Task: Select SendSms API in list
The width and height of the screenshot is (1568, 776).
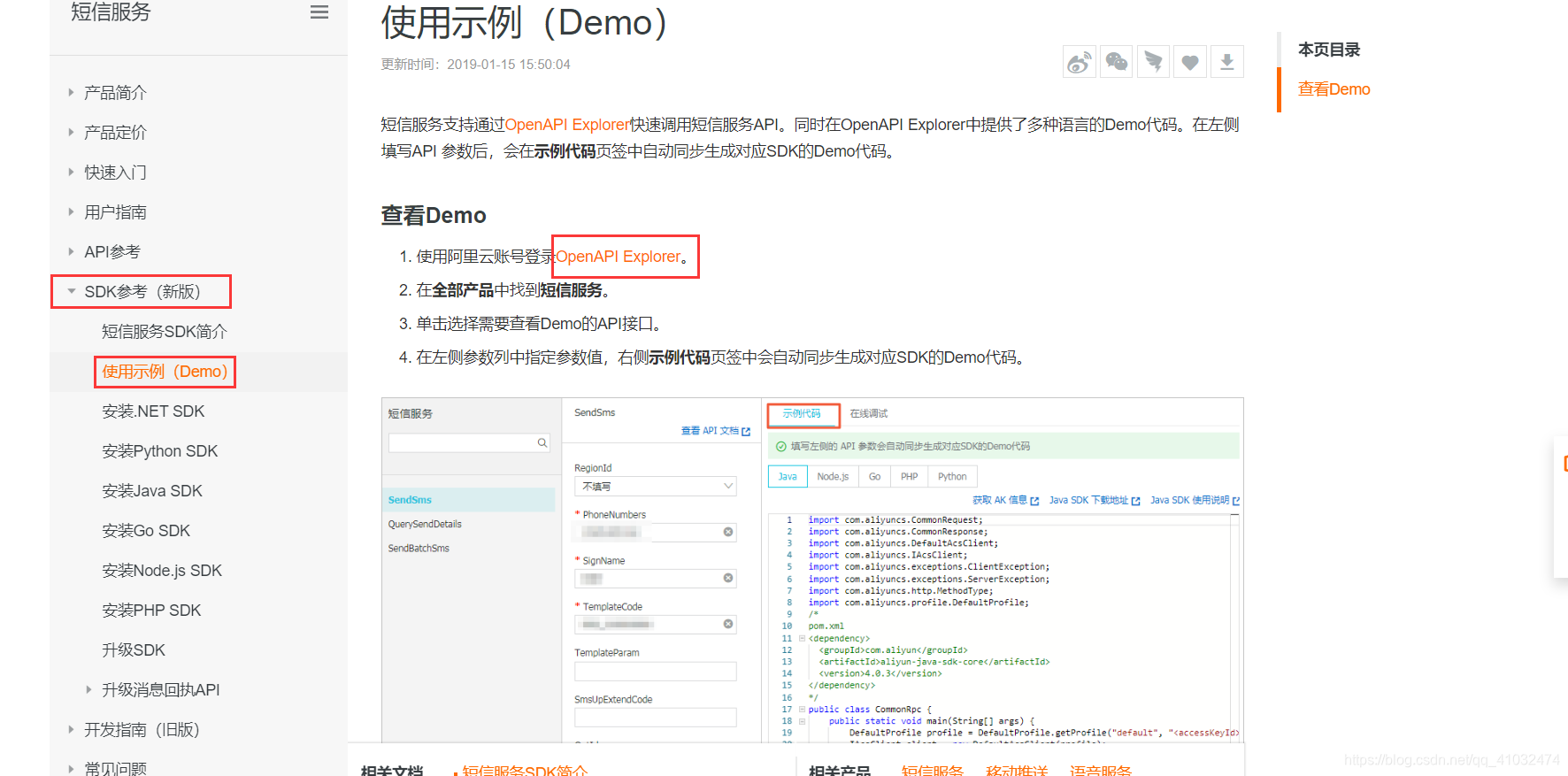Action: pyautogui.click(x=469, y=500)
